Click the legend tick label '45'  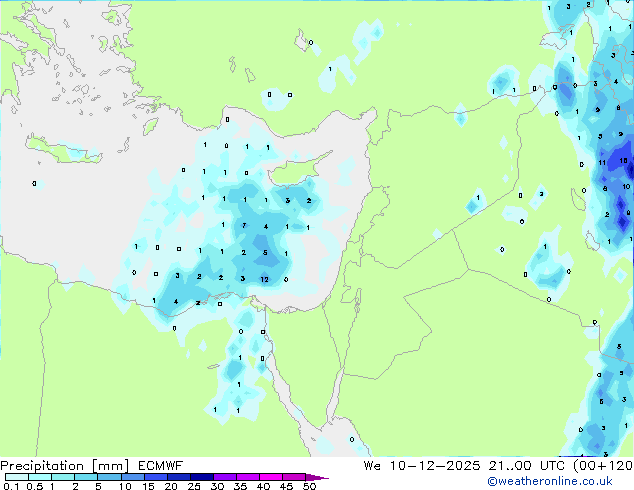286,486
